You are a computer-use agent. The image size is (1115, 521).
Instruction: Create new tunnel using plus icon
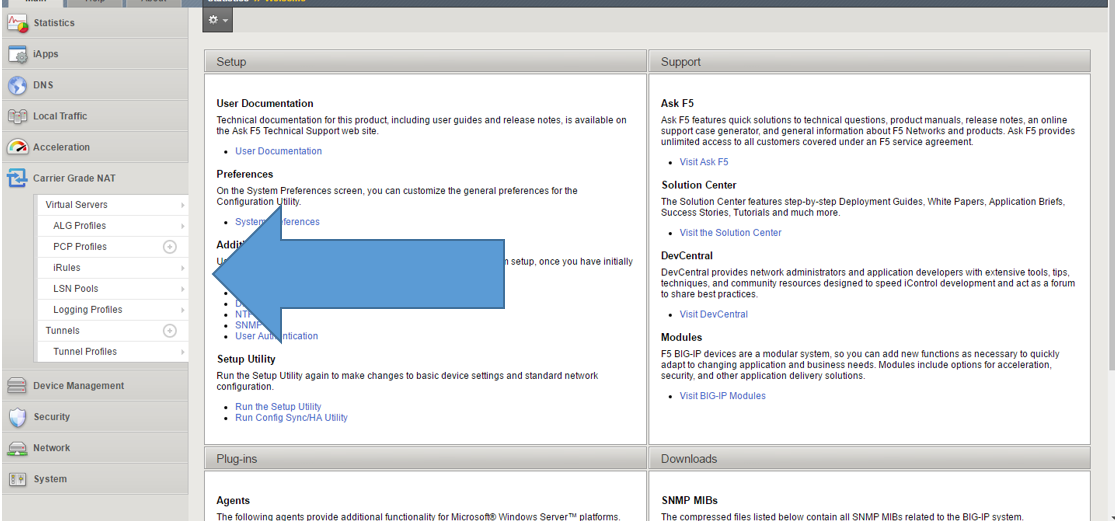click(x=170, y=331)
